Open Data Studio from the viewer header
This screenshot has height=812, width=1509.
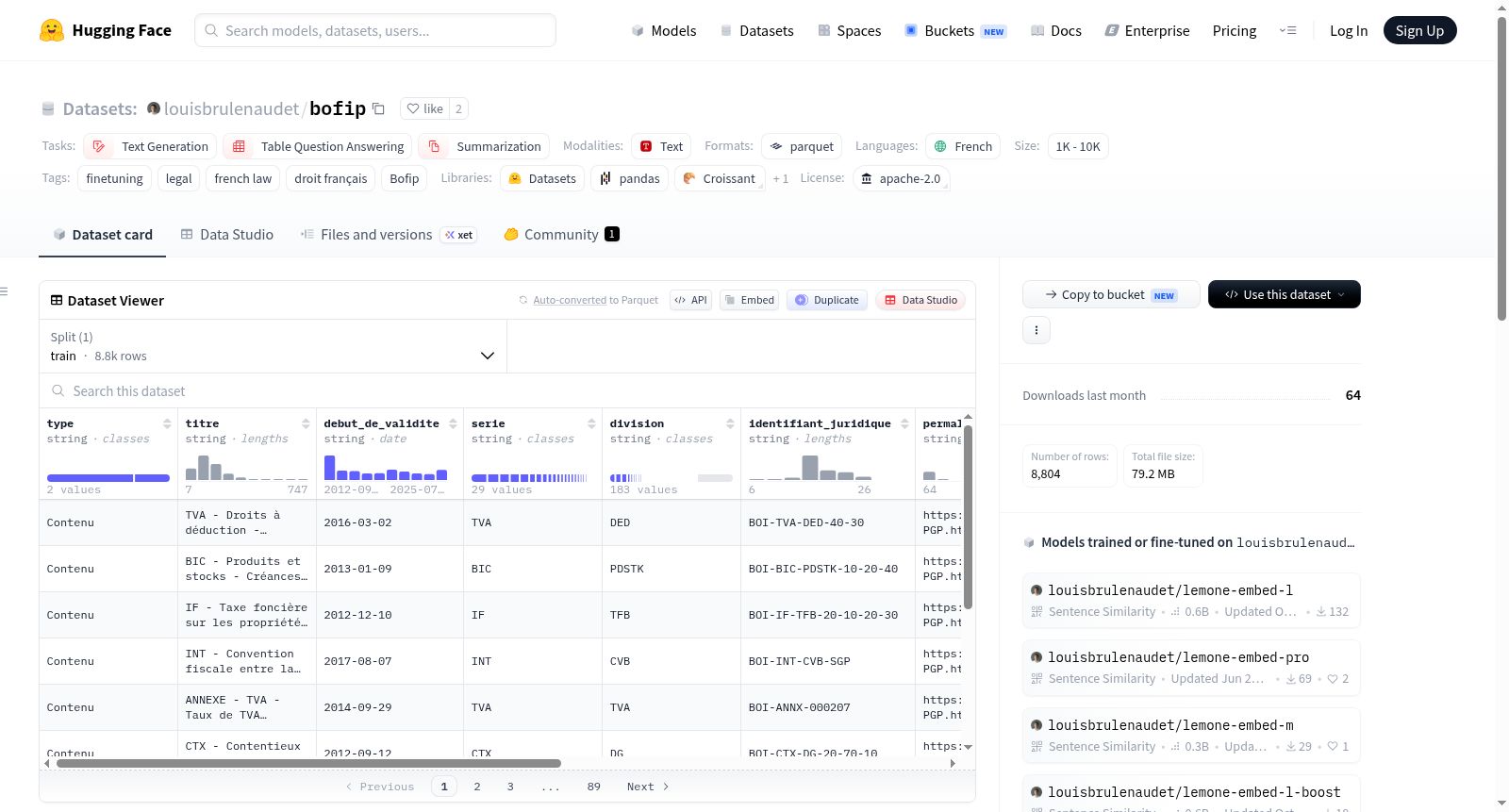(x=920, y=300)
